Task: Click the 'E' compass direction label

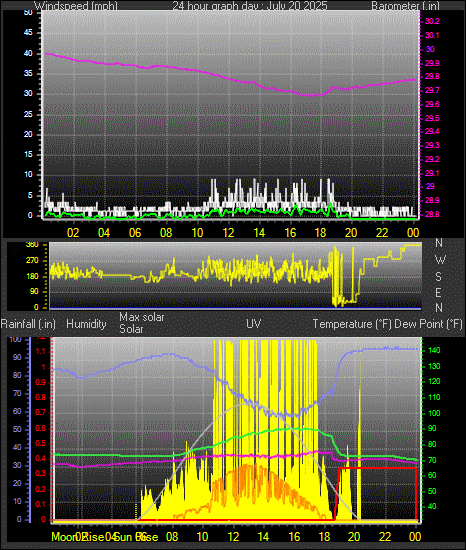Action: 438,293
